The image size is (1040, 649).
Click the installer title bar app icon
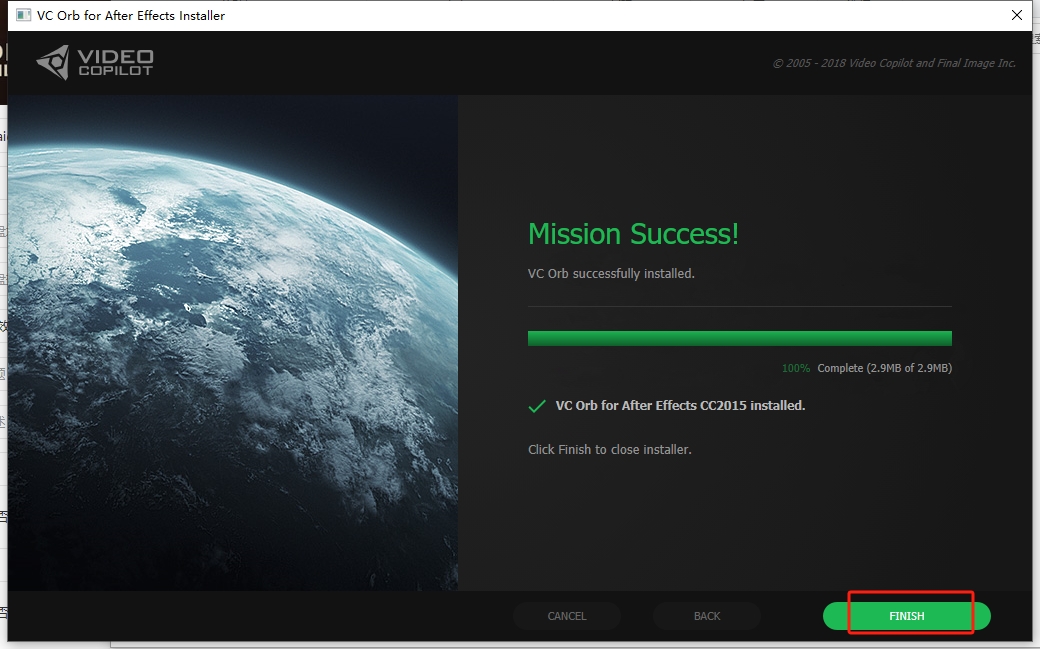[x=23, y=15]
